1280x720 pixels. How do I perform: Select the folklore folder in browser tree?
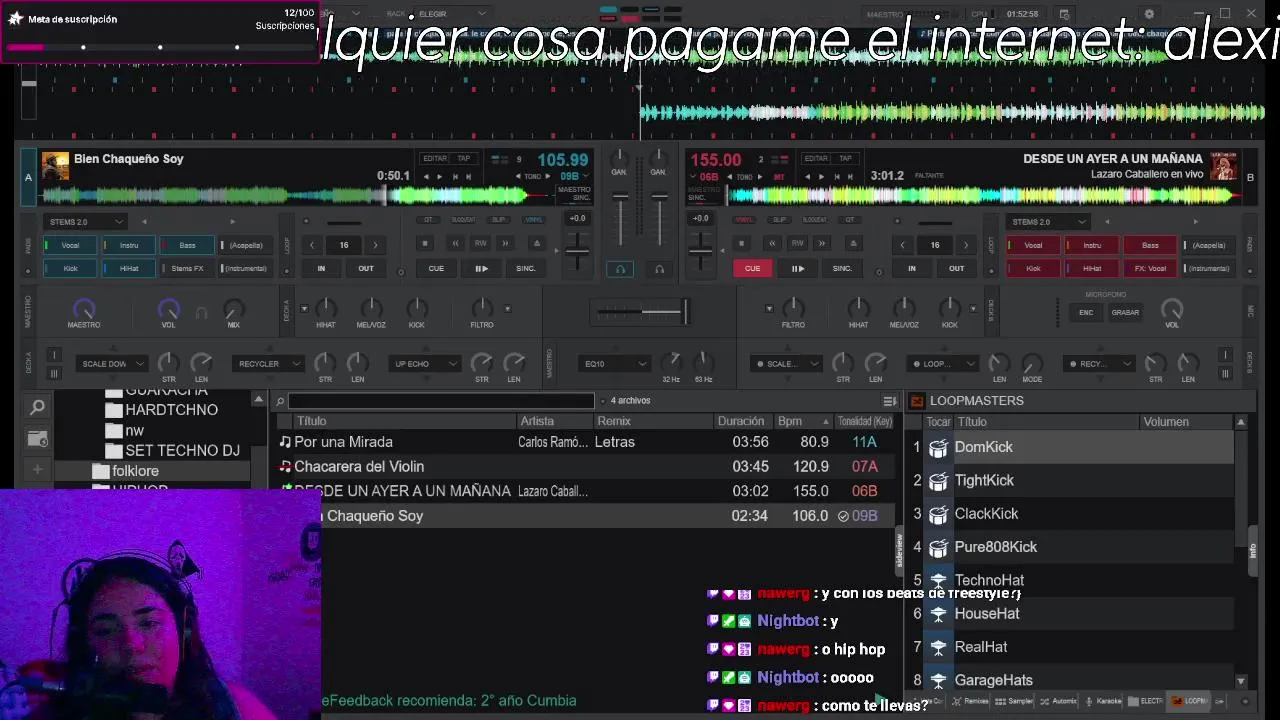[136, 471]
